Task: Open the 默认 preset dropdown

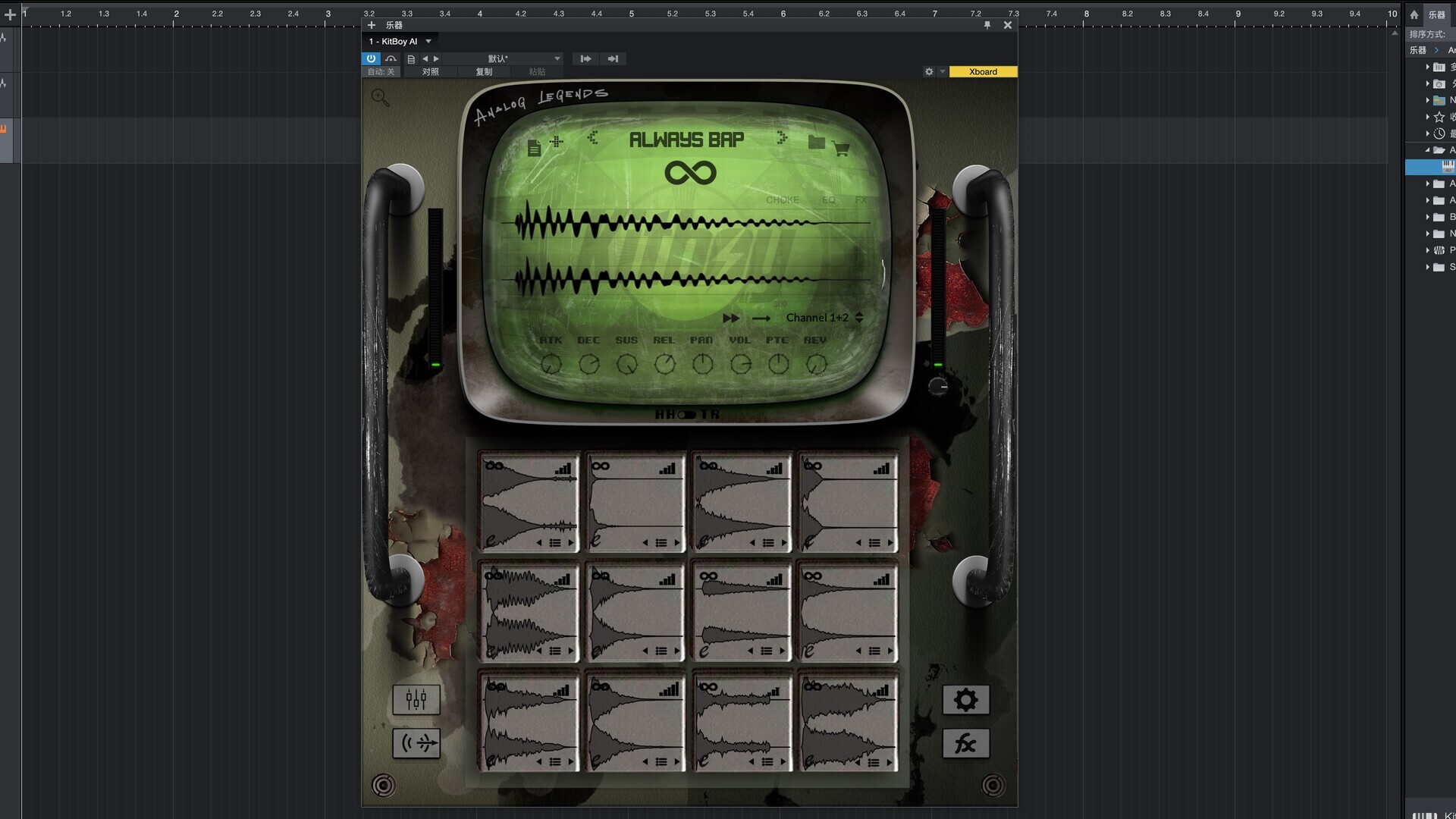Action: tap(504, 58)
